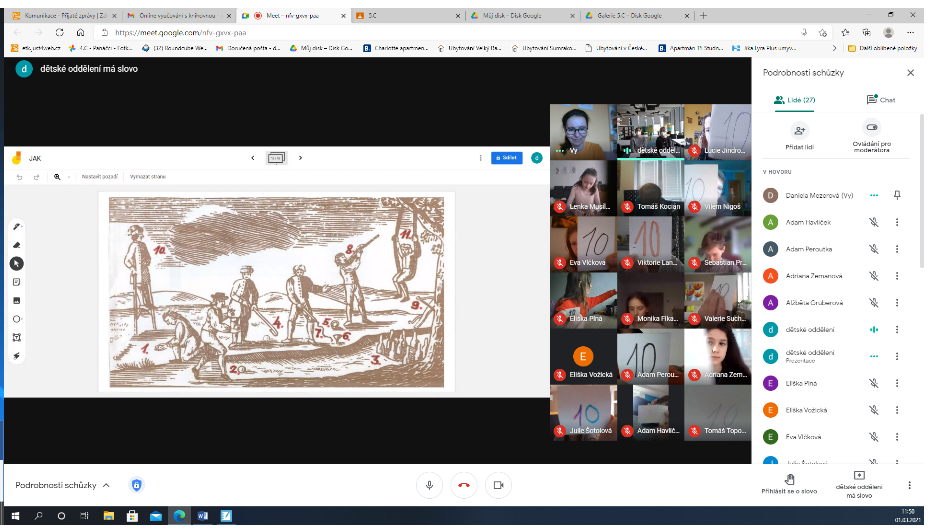Toggle the Meet microphone button
The image size is (938, 530).
[x=429, y=485]
